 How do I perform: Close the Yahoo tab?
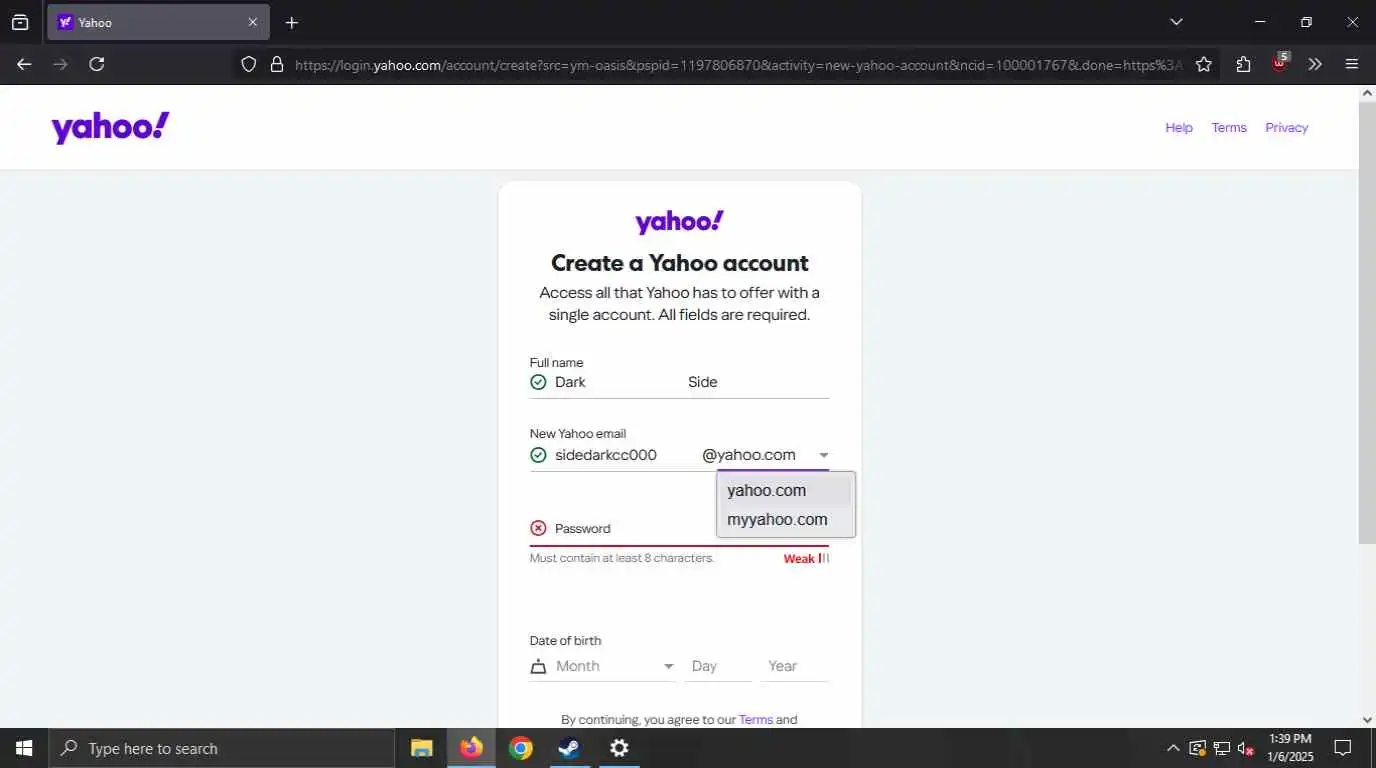[x=253, y=22]
